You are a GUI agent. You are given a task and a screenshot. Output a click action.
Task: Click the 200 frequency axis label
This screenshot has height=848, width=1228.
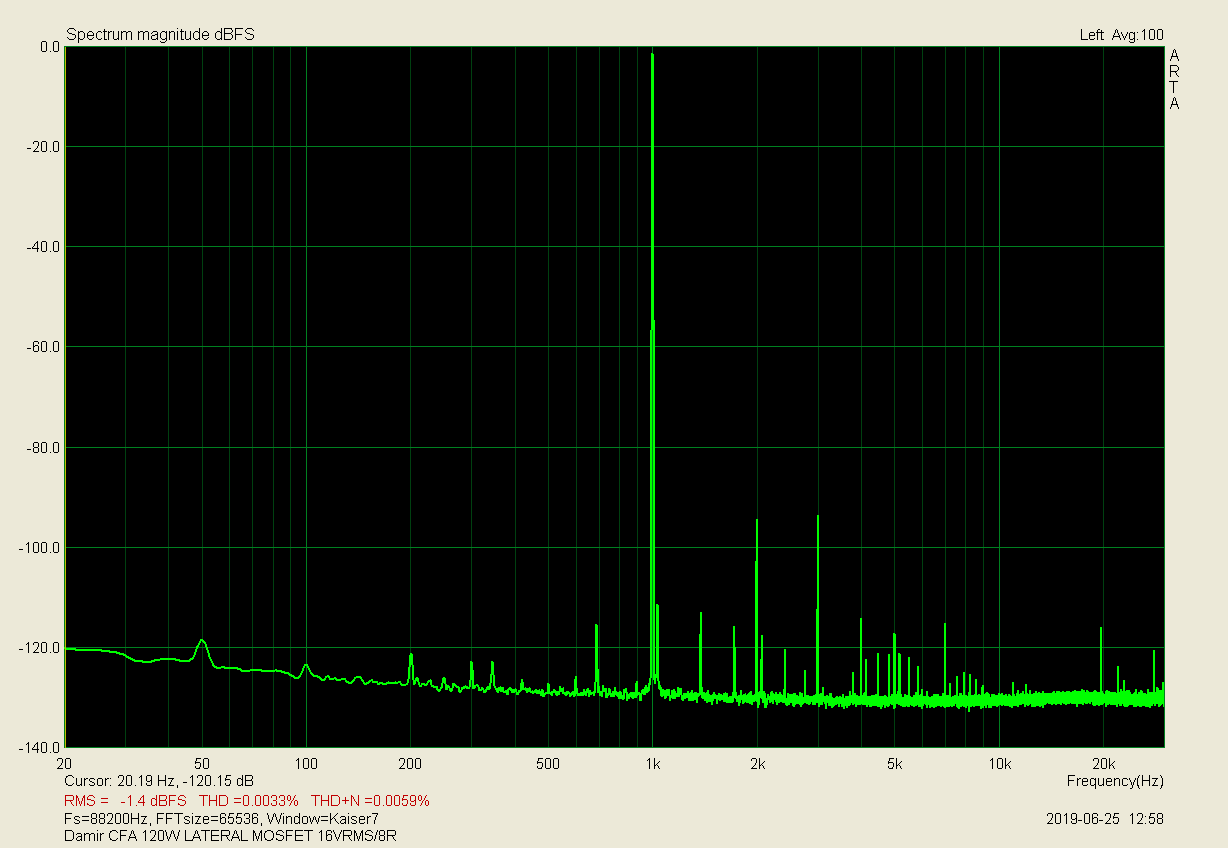pos(410,764)
